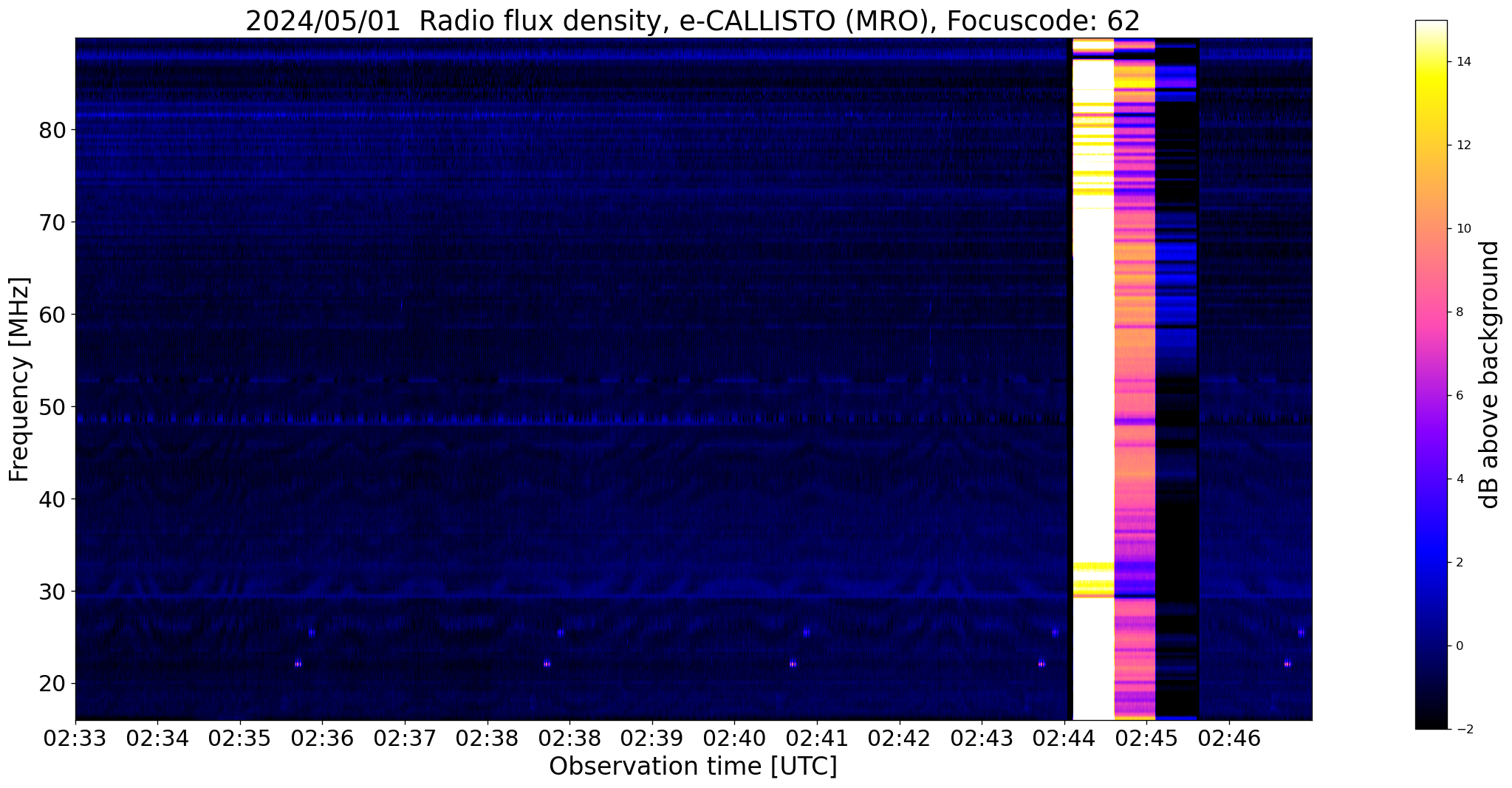Click the plot title mentioning e-CALLISTO (MRO)

[x=693, y=21]
